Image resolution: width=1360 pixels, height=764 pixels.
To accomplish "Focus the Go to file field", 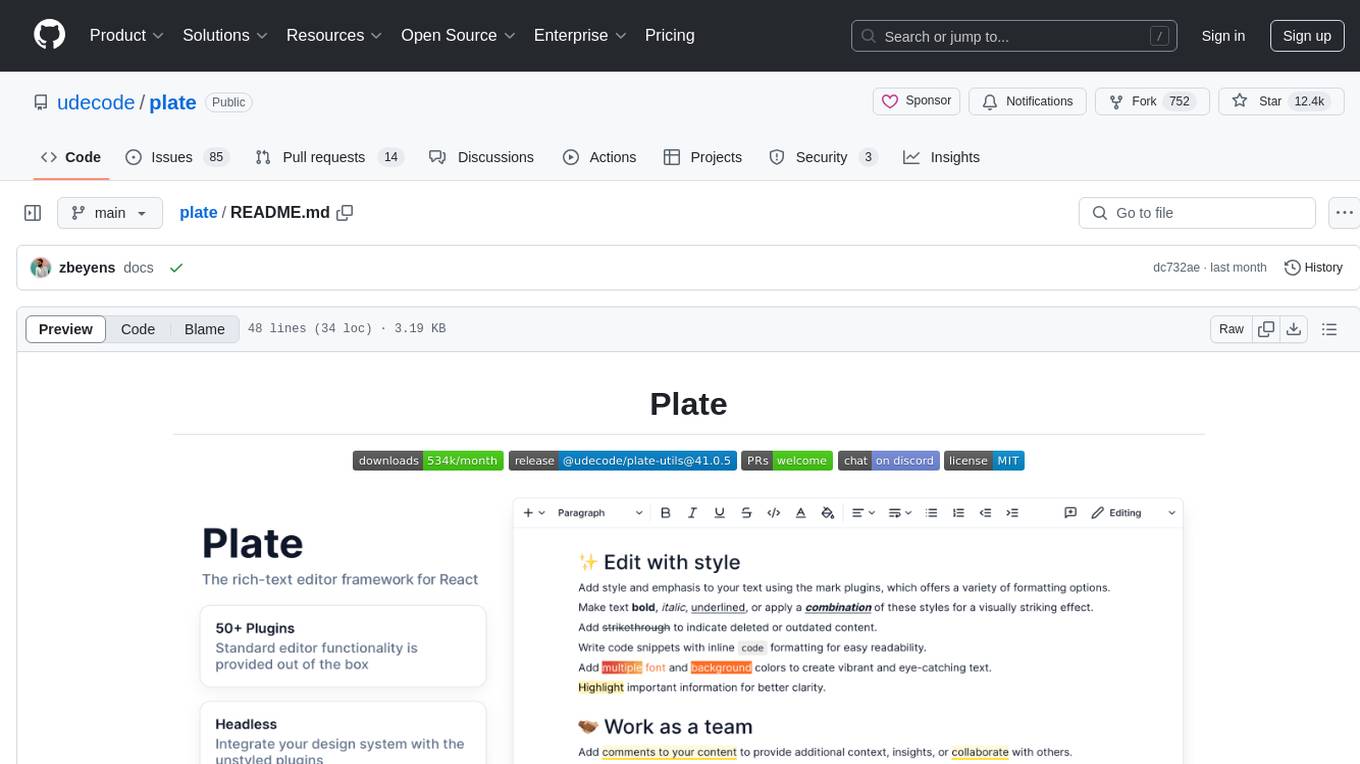I will [1197, 213].
